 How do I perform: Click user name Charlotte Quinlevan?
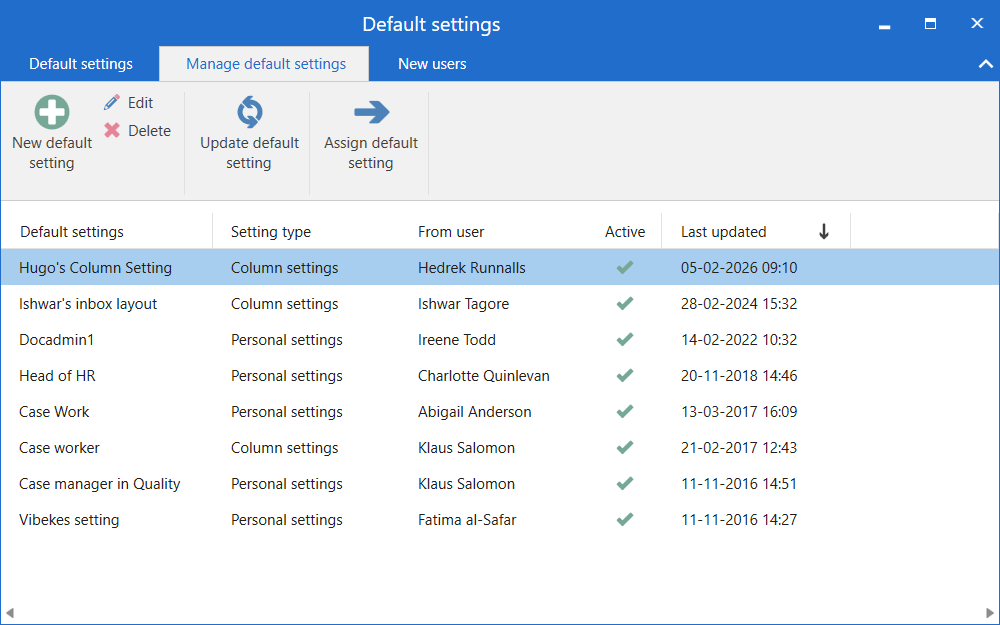point(484,376)
